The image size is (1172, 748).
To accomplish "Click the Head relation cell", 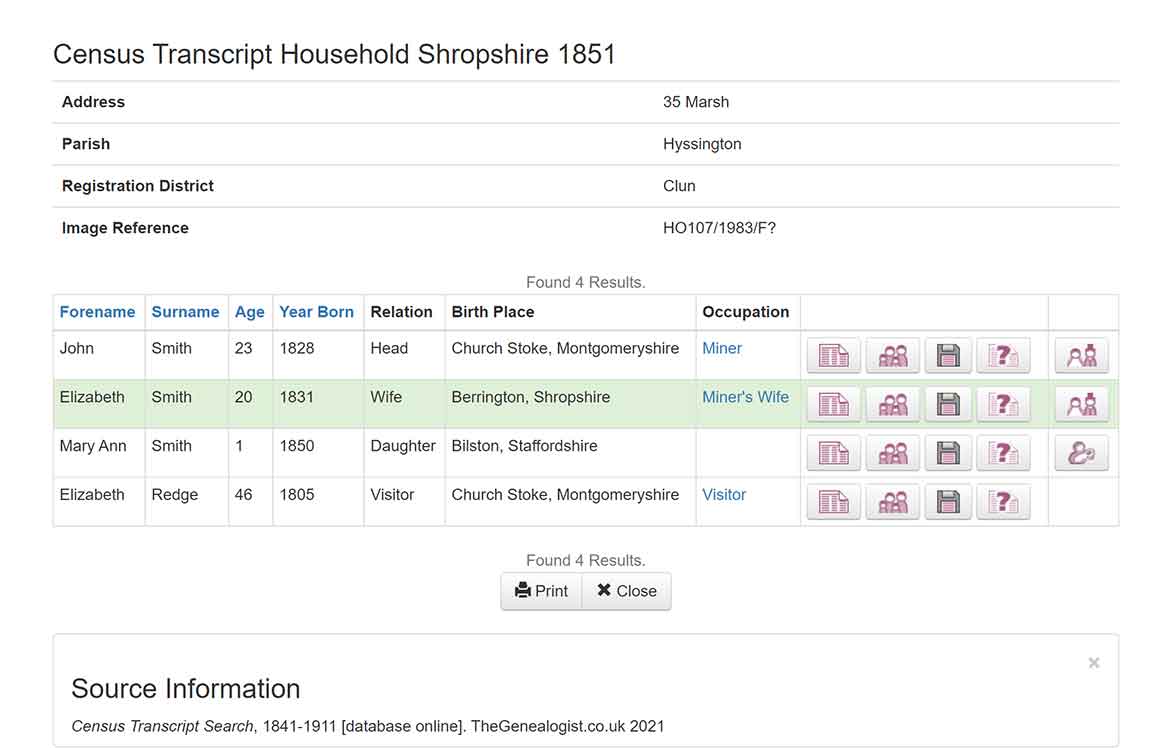I will click(x=404, y=356).
